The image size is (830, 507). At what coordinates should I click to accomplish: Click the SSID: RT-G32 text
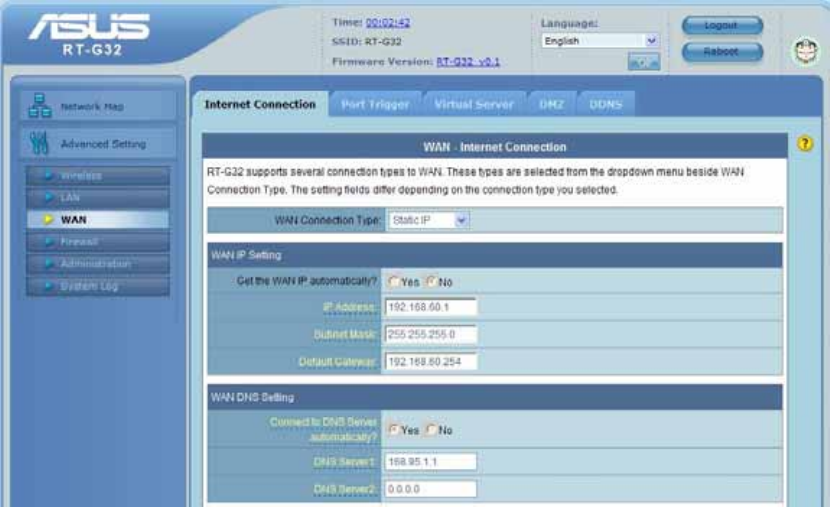[366, 41]
